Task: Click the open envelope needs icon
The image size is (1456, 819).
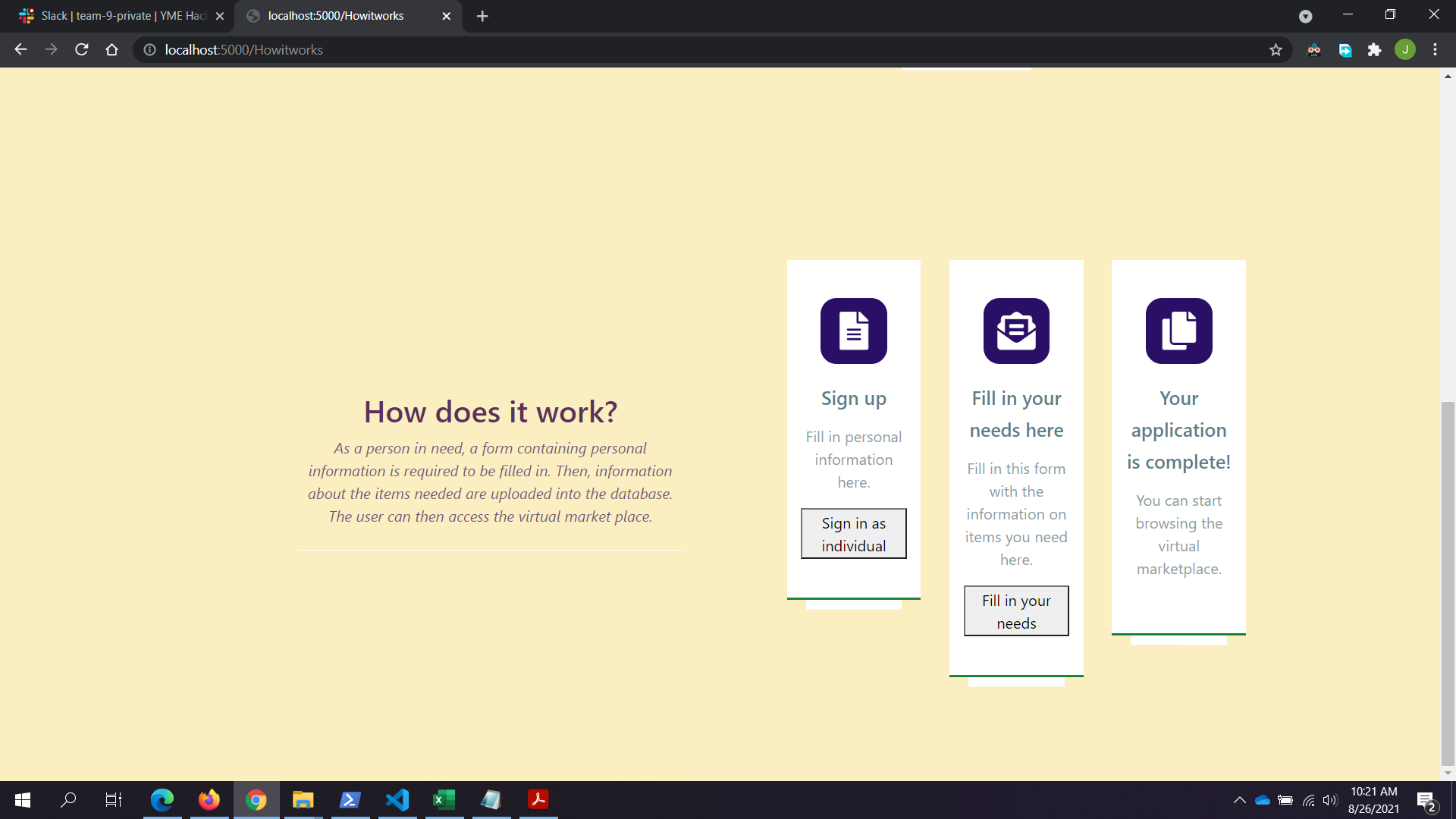Action: [1016, 331]
